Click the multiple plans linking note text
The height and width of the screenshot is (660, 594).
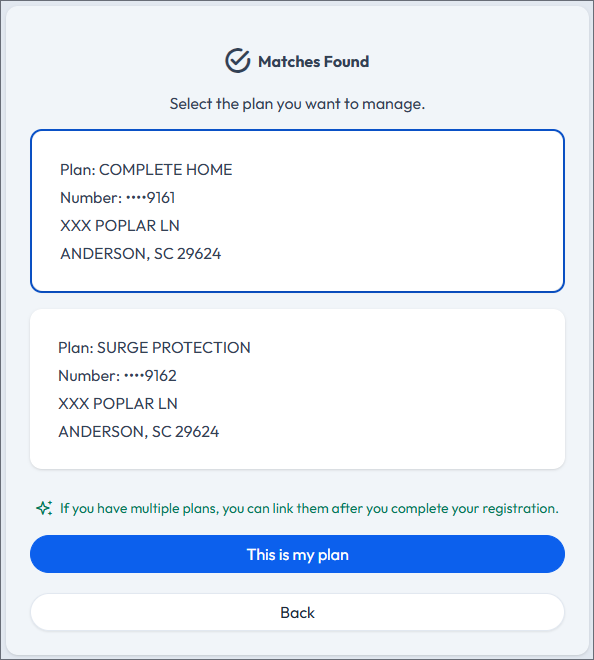[x=309, y=508]
